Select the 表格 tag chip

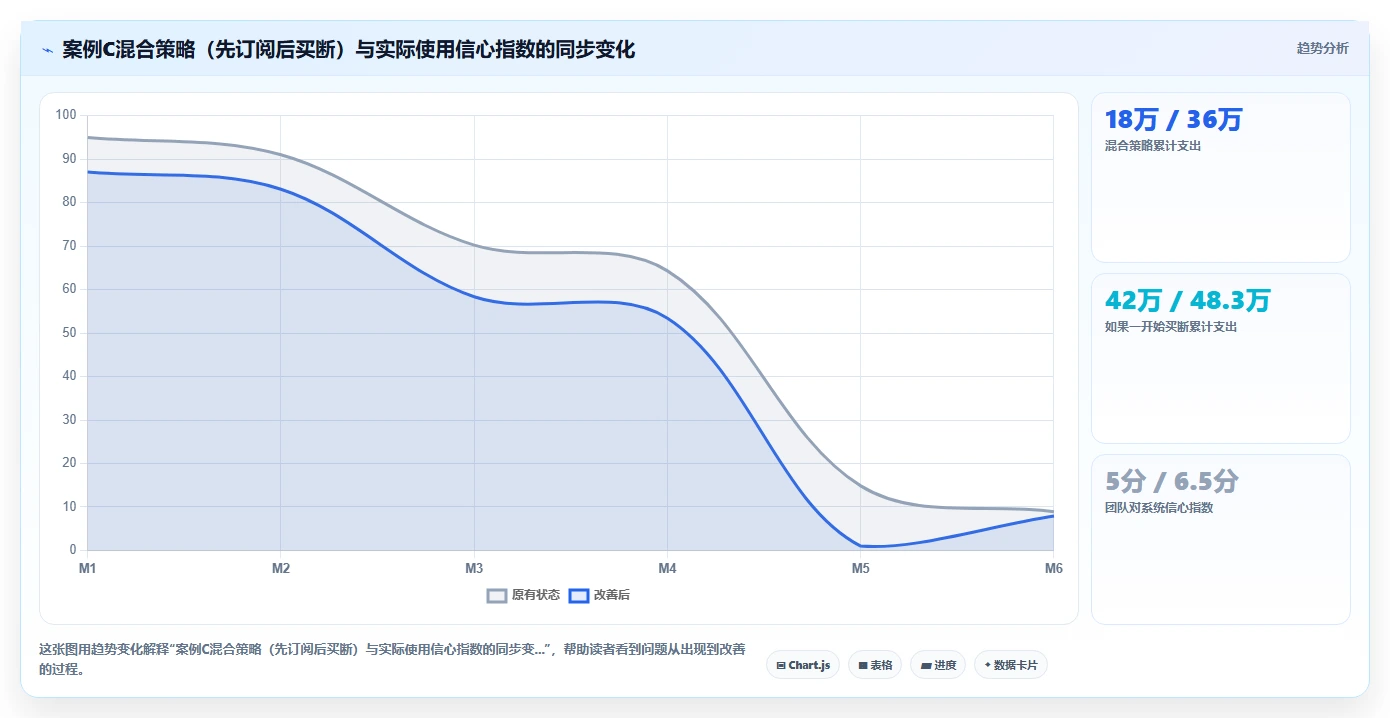875,665
